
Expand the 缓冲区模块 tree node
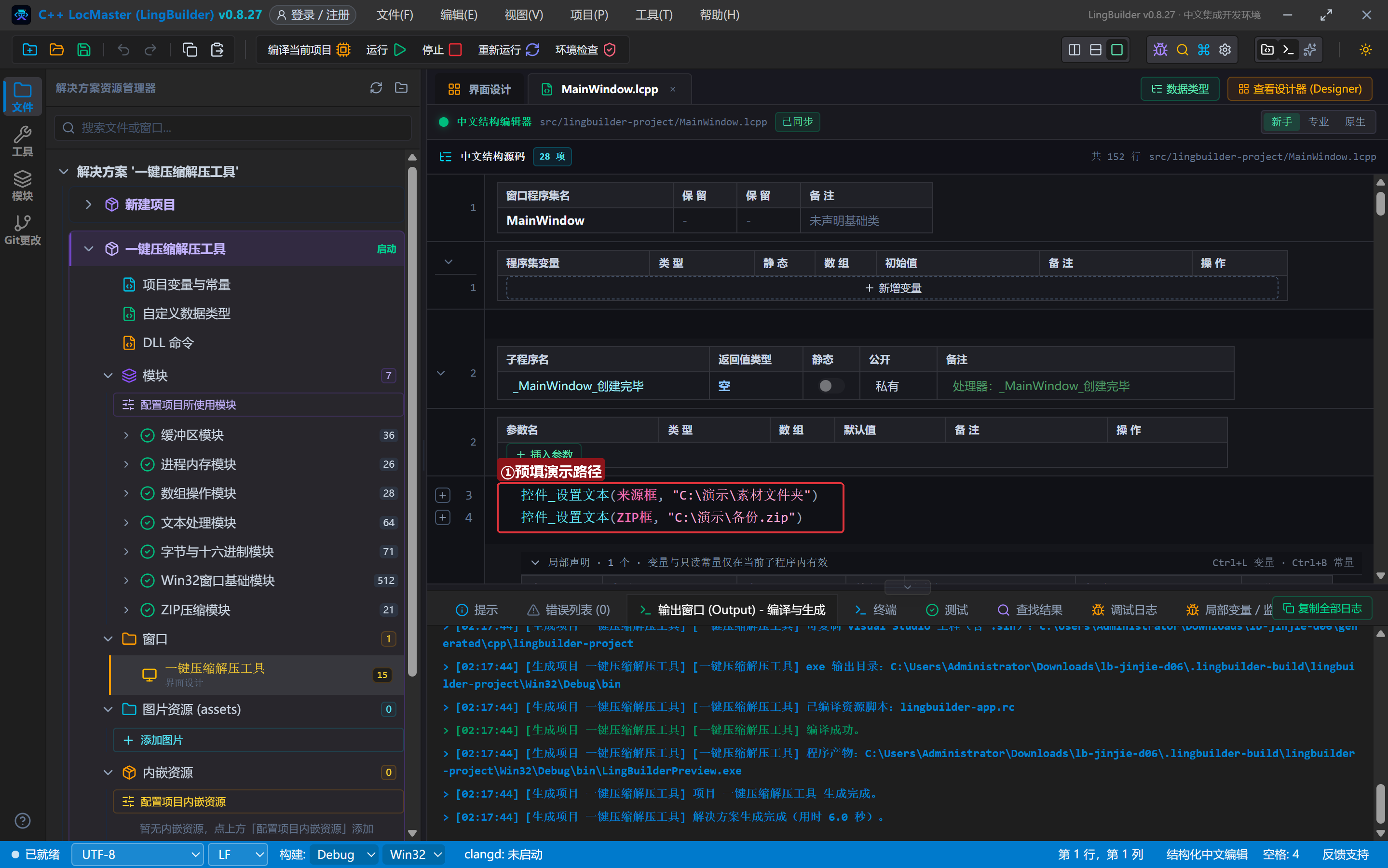click(x=126, y=435)
